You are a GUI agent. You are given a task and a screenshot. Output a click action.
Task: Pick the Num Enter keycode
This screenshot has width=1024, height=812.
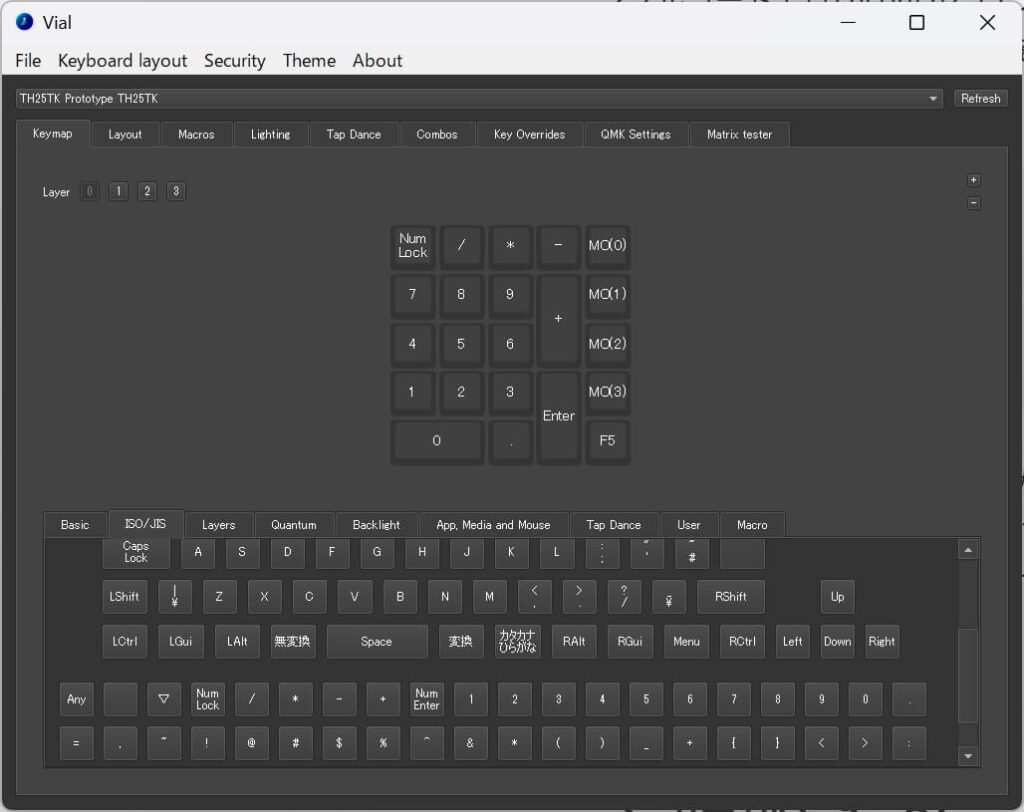coord(426,700)
